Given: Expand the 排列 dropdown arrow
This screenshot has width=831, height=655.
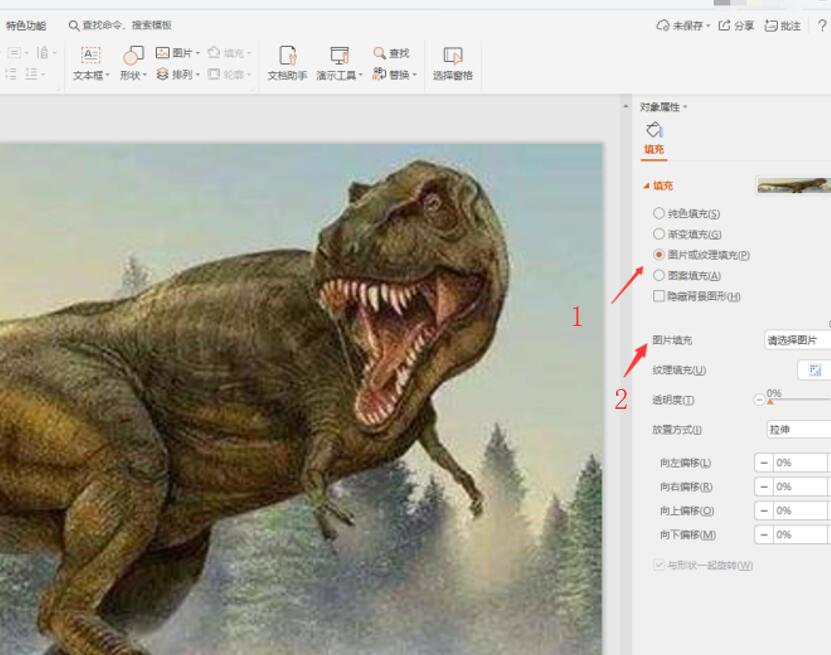Looking at the screenshot, I should coord(198,75).
